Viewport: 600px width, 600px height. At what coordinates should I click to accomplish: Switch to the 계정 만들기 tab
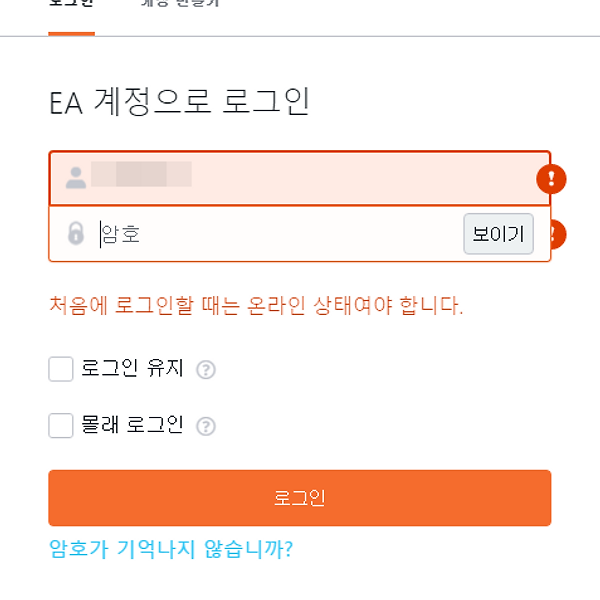(x=180, y=4)
